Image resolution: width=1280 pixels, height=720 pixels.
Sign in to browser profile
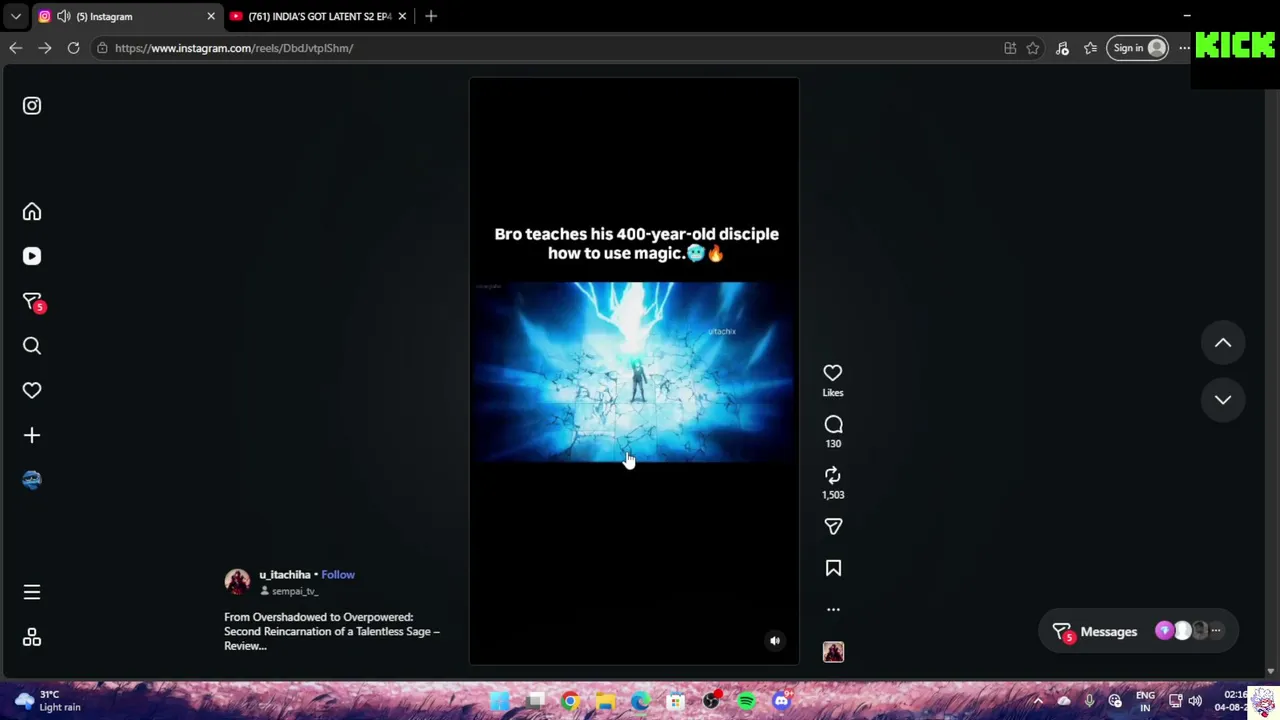click(1138, 48)
